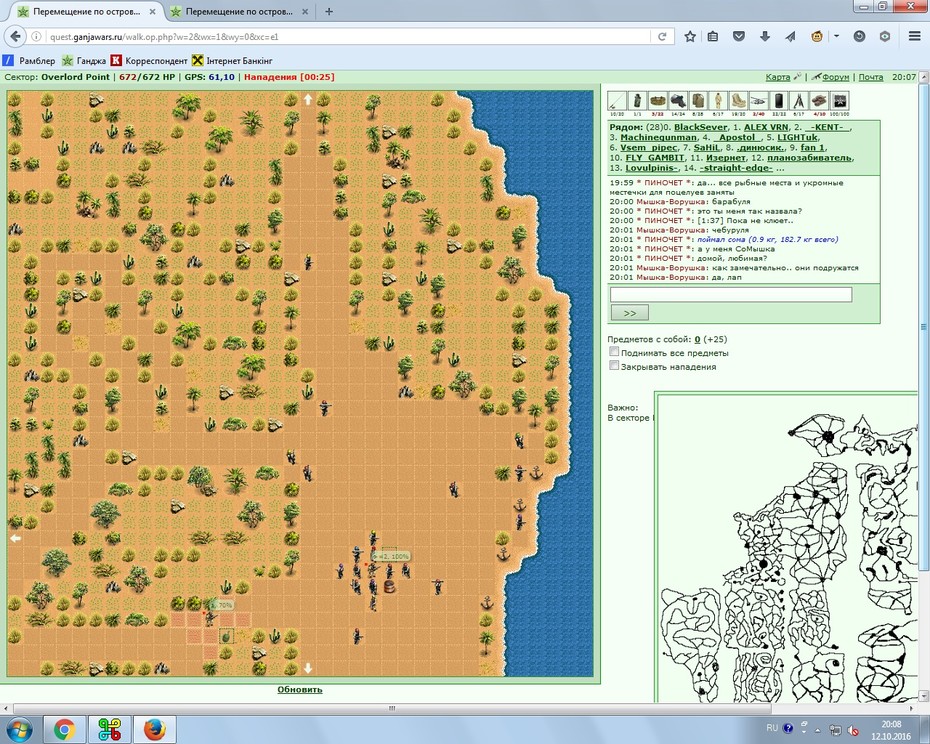
Task: Open the Ганджа bookmark
Action: pyautogui.click(x=84, y=61)
